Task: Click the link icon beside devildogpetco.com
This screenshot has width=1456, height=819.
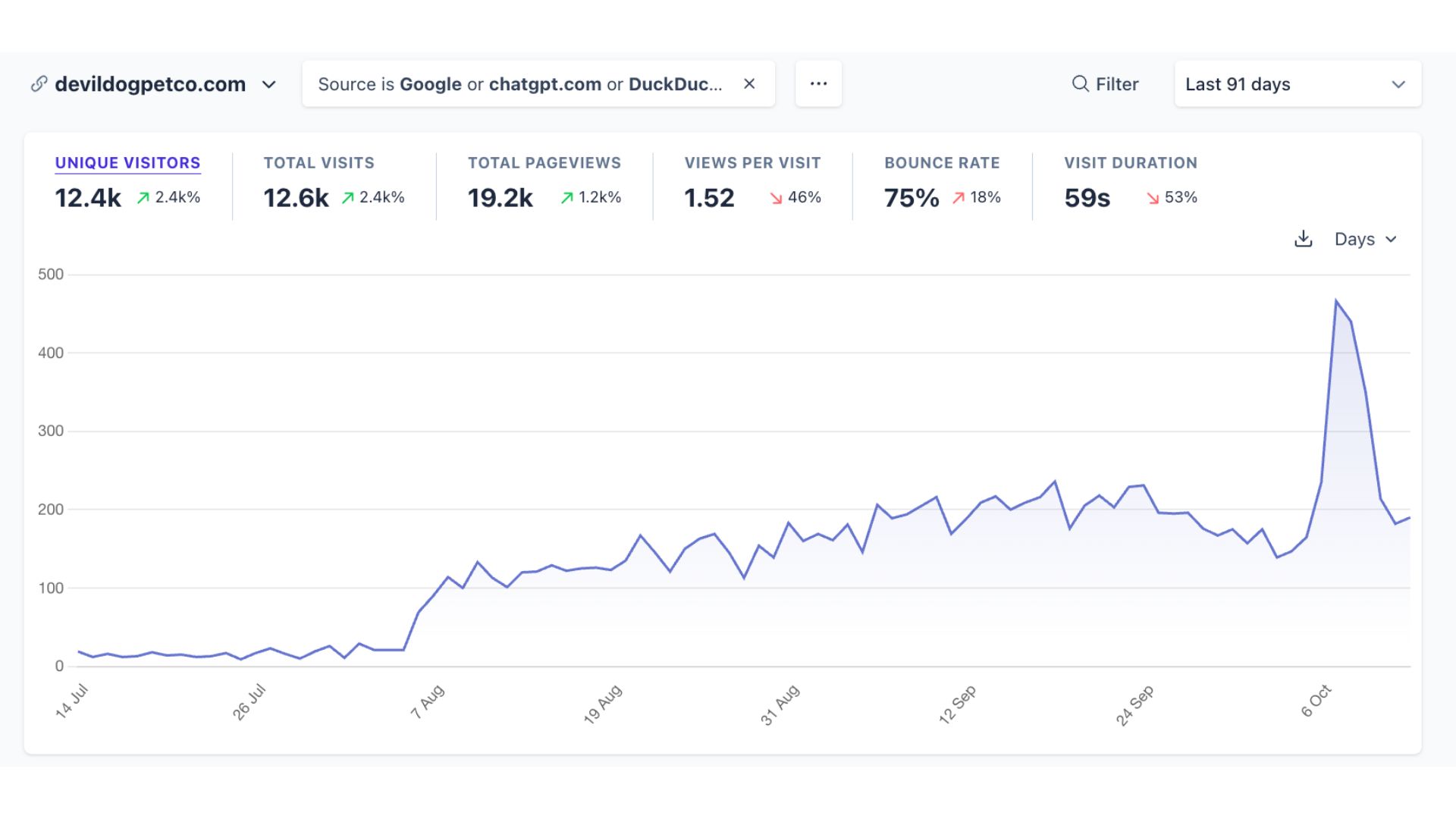Action: pyautogui.click(x=39, y=84)
